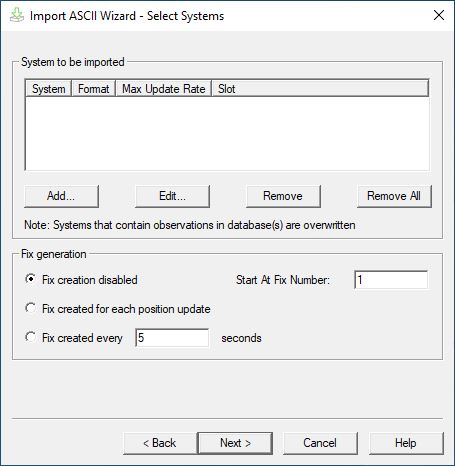Viewport: 455px width, 466px height.
Task: Click inside the empty systems list area
Action: [227, 133]
